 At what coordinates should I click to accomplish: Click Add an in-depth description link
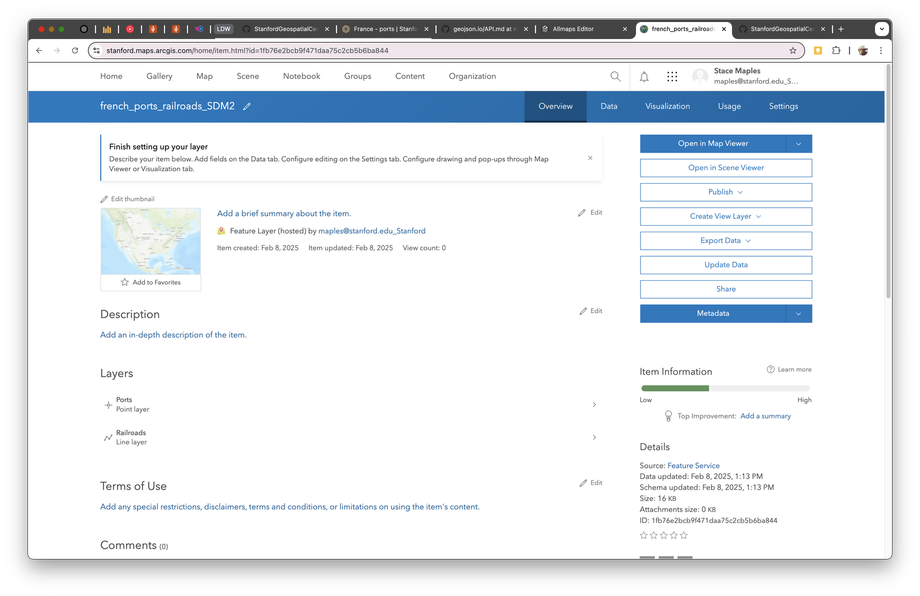[173, 335]
